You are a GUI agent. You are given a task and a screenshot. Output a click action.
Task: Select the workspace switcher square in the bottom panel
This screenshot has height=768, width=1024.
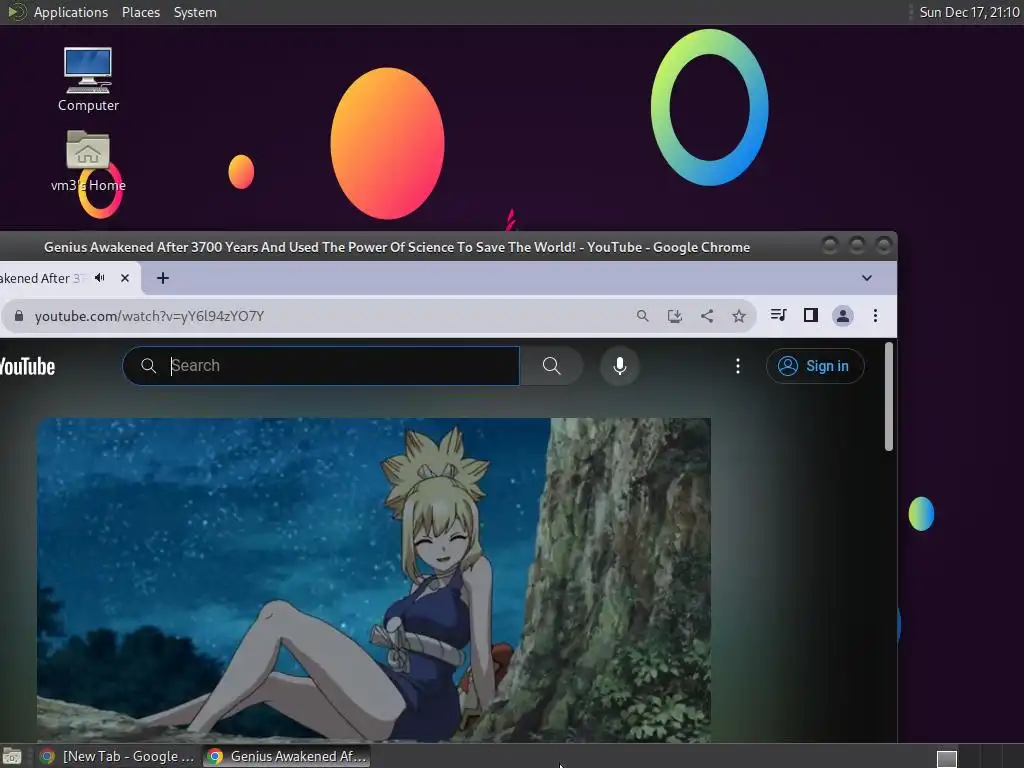[947, 759]
